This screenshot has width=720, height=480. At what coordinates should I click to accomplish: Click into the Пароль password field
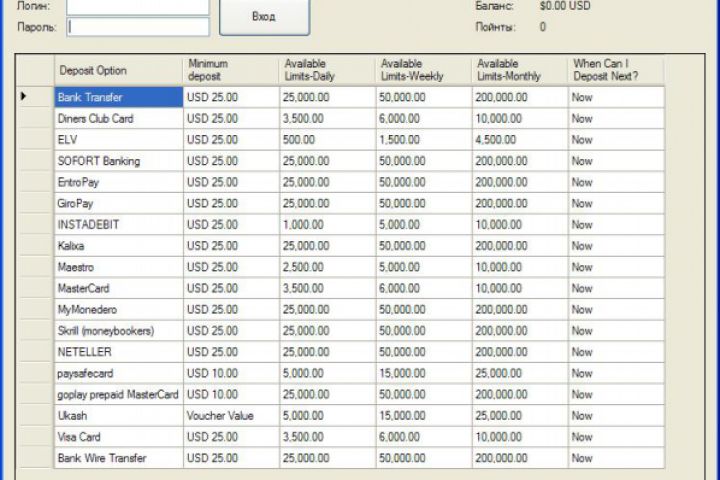pos(138,27)
